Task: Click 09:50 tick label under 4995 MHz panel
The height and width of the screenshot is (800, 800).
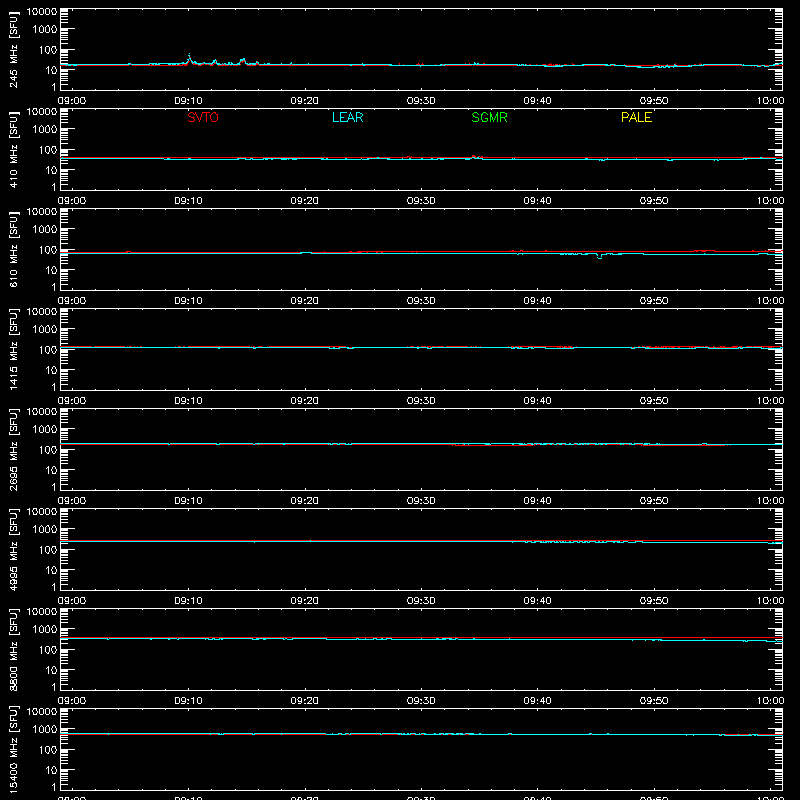Action: coord(654,601)
